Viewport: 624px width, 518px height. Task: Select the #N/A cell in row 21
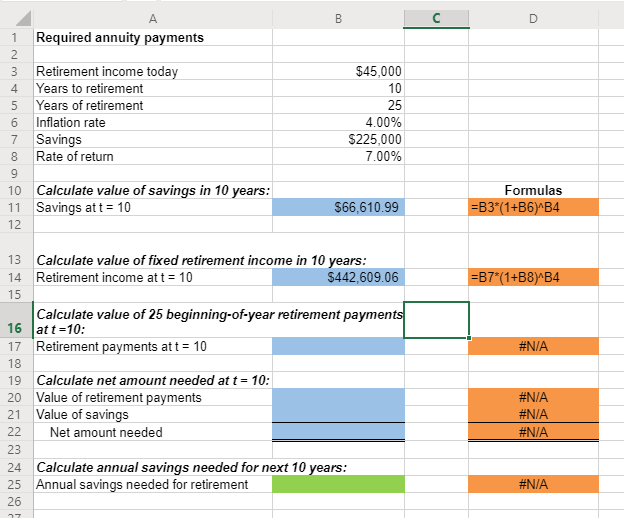point(533,414)
